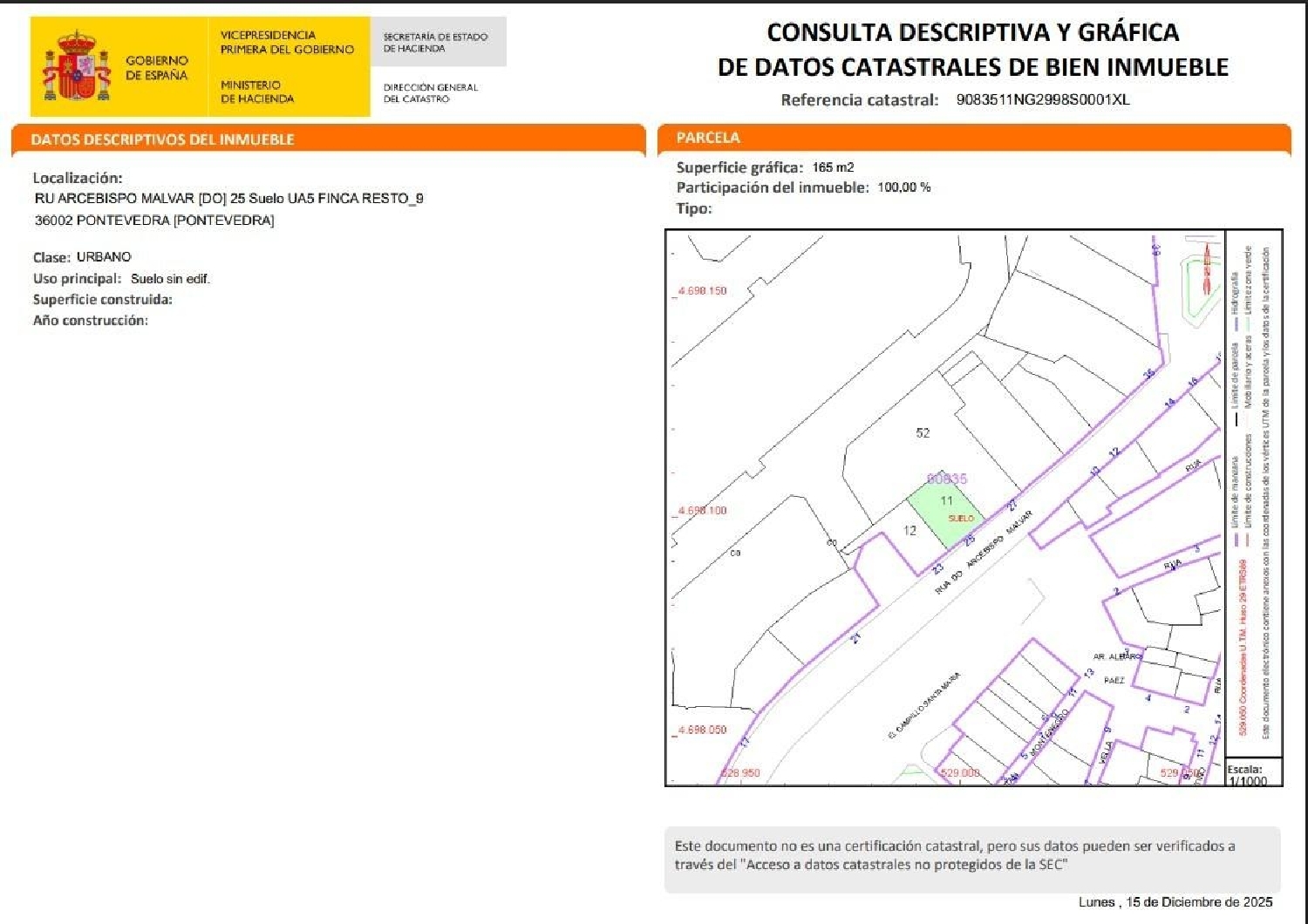Toggle the parcel label 09035 highlight
1308x924 pixels.
point(948,479)
